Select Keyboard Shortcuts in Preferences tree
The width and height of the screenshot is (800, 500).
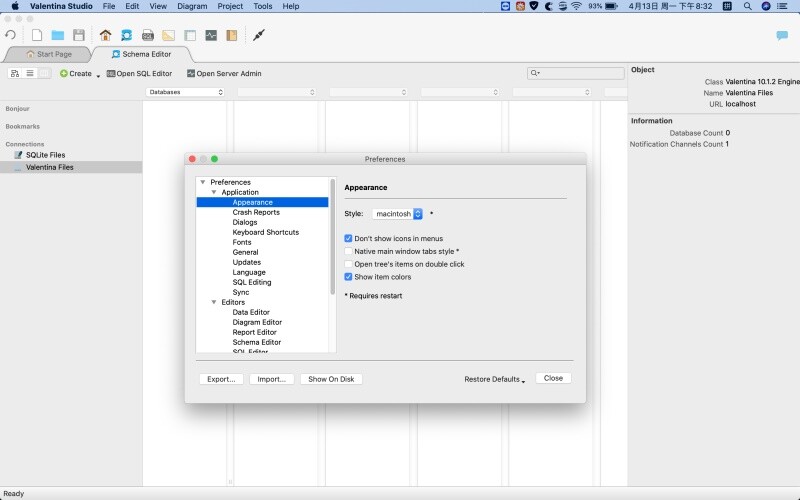(x=266, y=232)
